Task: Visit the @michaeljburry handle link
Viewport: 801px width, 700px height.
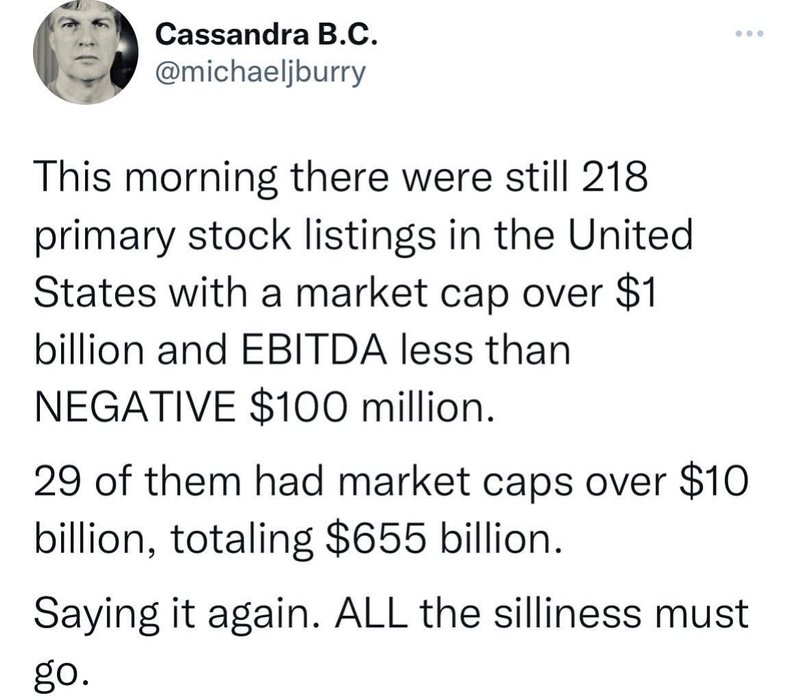Action: pyautogui.click(x=260, y=73)
